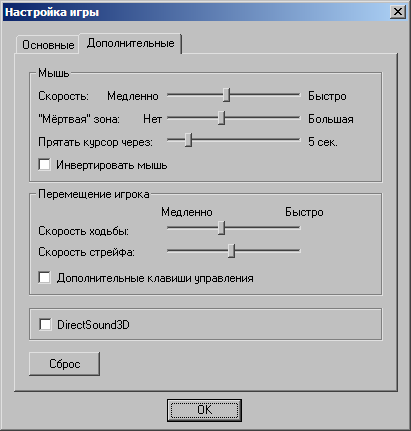The image size is (411, 431).
Task: Select the Дополнительные tab
Action: pos(130,43)
